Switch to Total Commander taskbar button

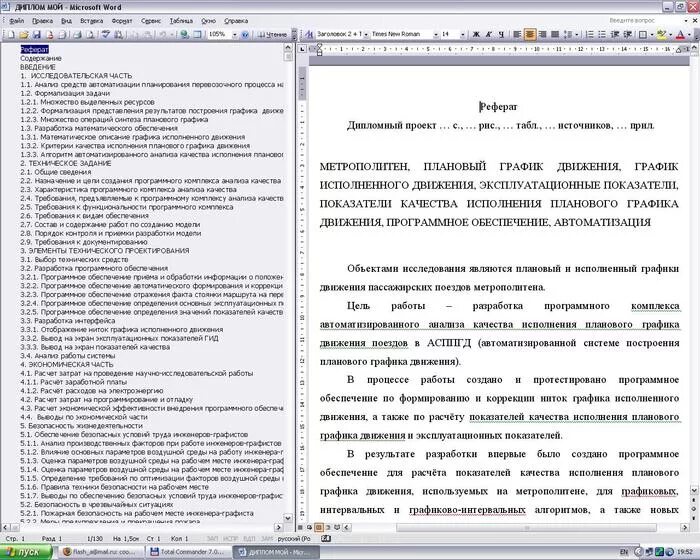click(188, 552)
